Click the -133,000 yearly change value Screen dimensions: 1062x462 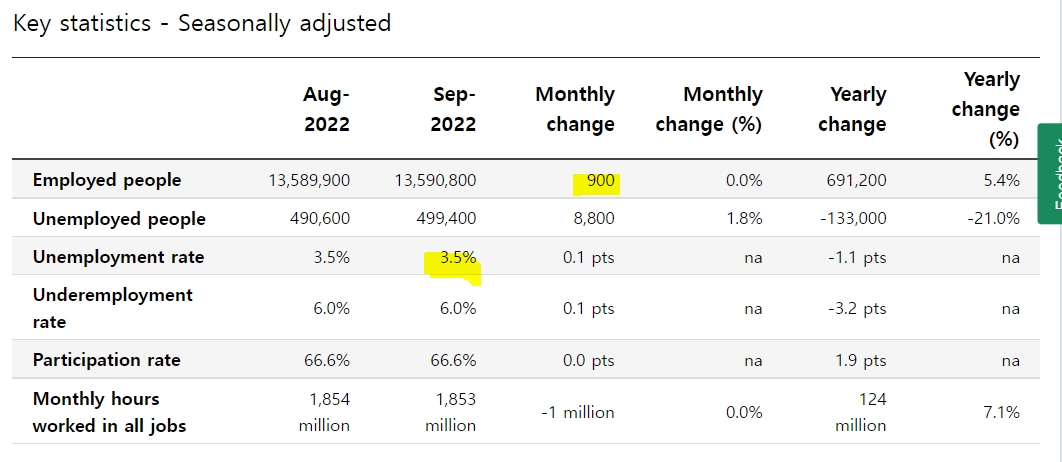(x=851, y=219)
